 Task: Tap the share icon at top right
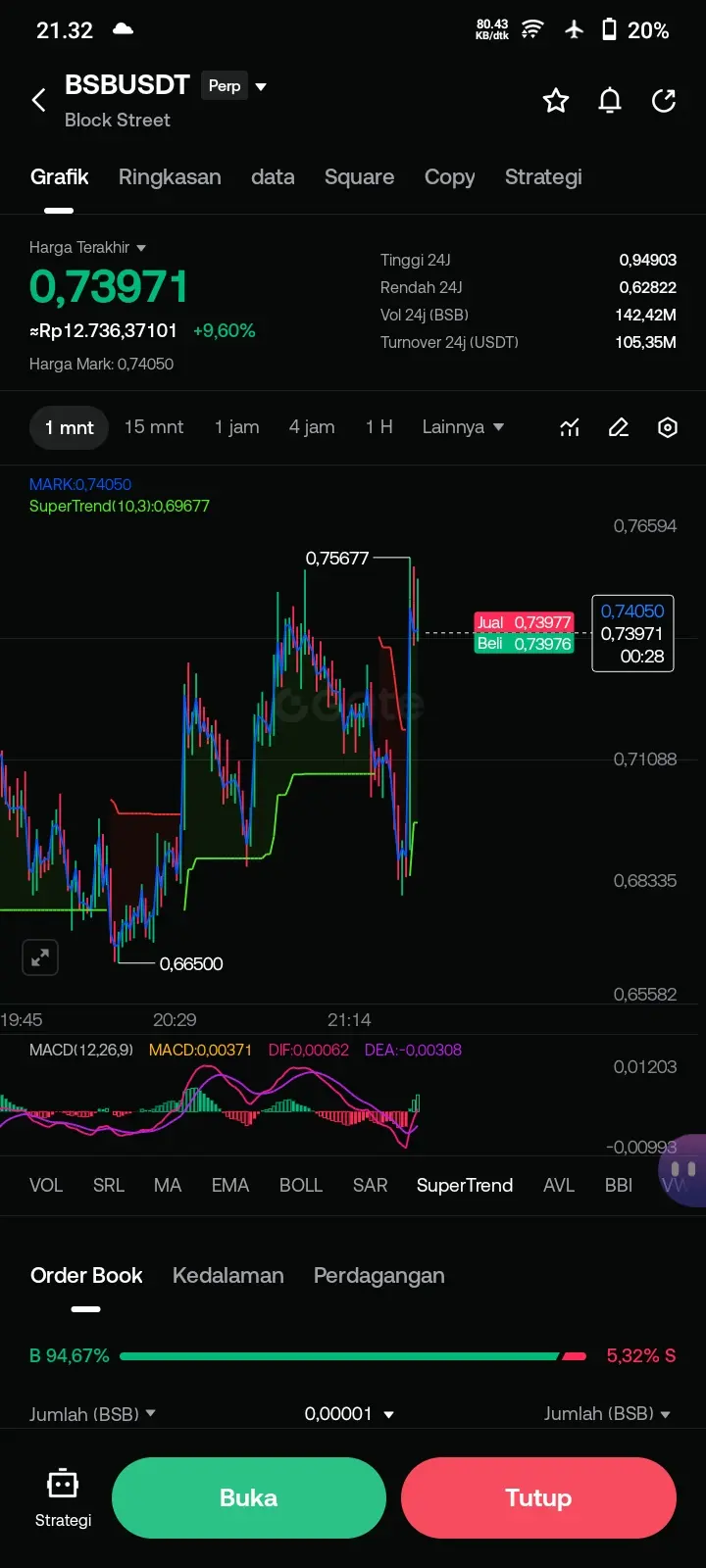pyautogui.click(x=664, y=100)
